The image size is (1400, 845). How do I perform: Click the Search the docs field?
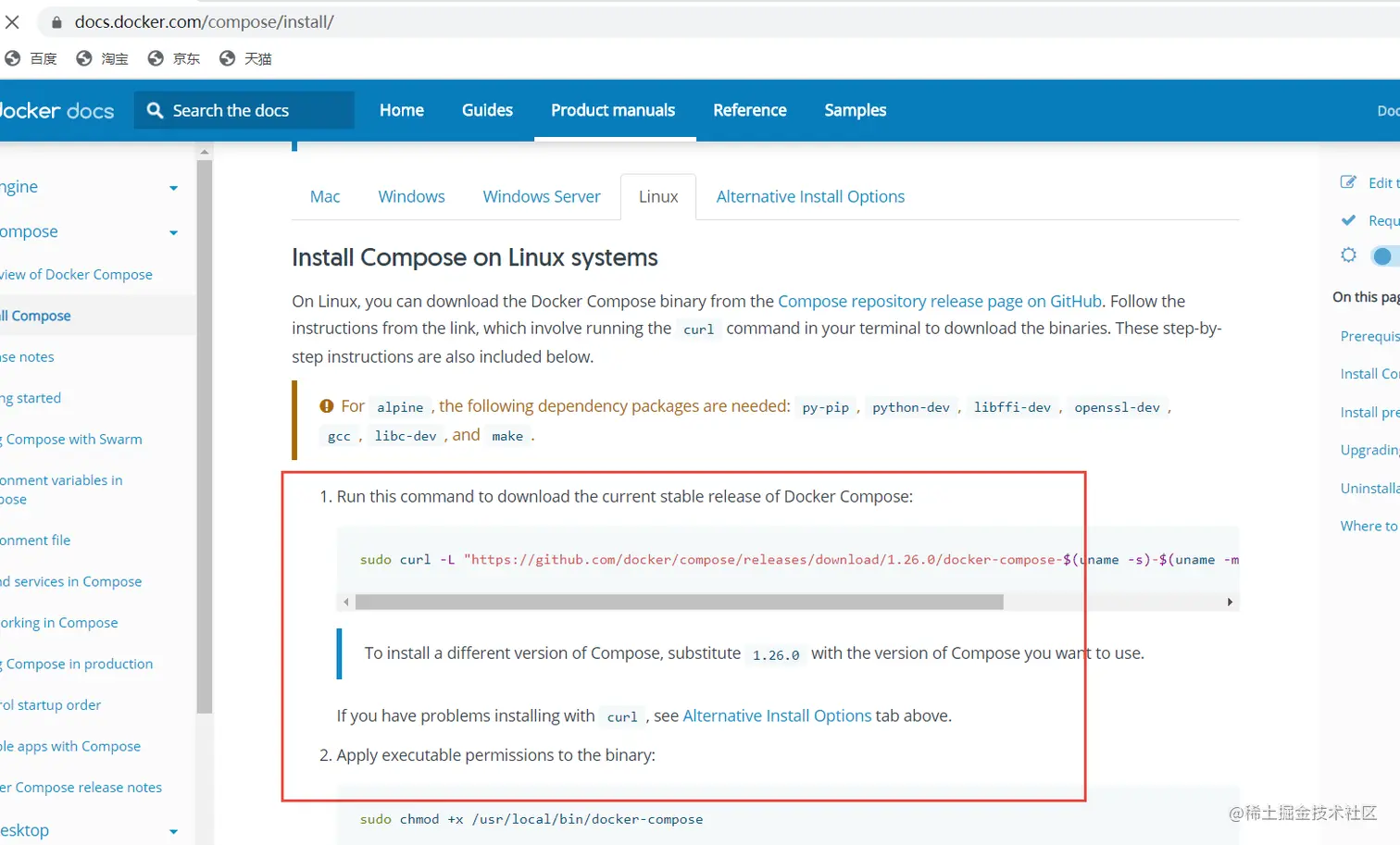click(x=244, y=110)
